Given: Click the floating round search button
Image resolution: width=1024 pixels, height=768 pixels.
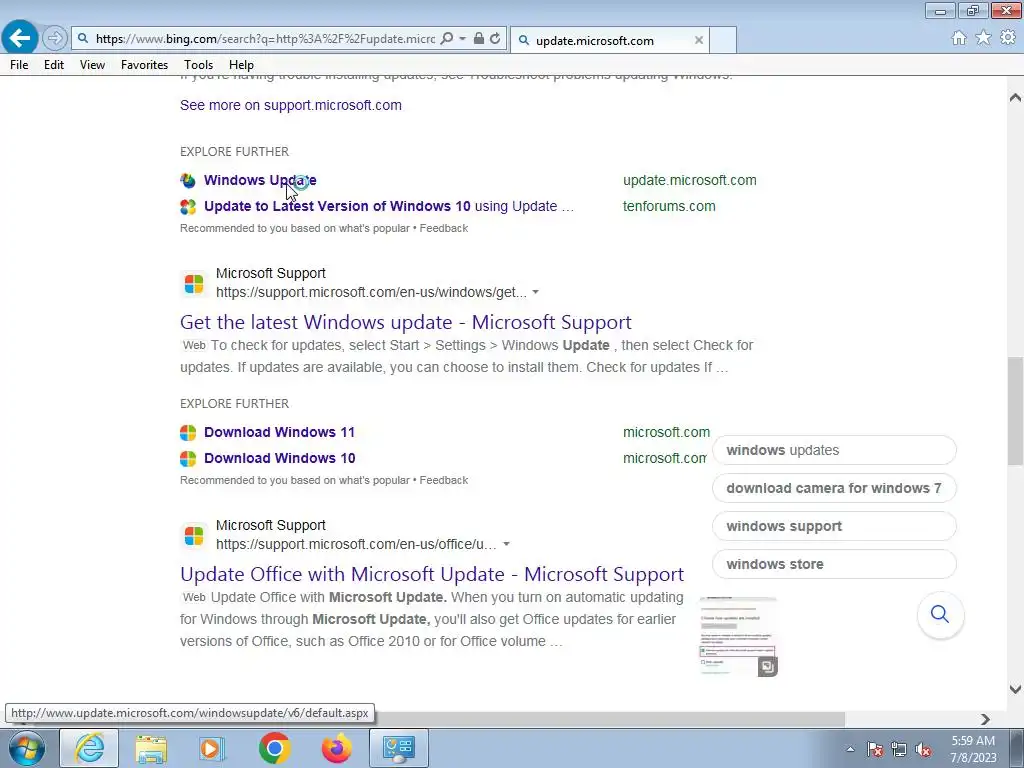Looking at the screenshot, I should (940, 614).
